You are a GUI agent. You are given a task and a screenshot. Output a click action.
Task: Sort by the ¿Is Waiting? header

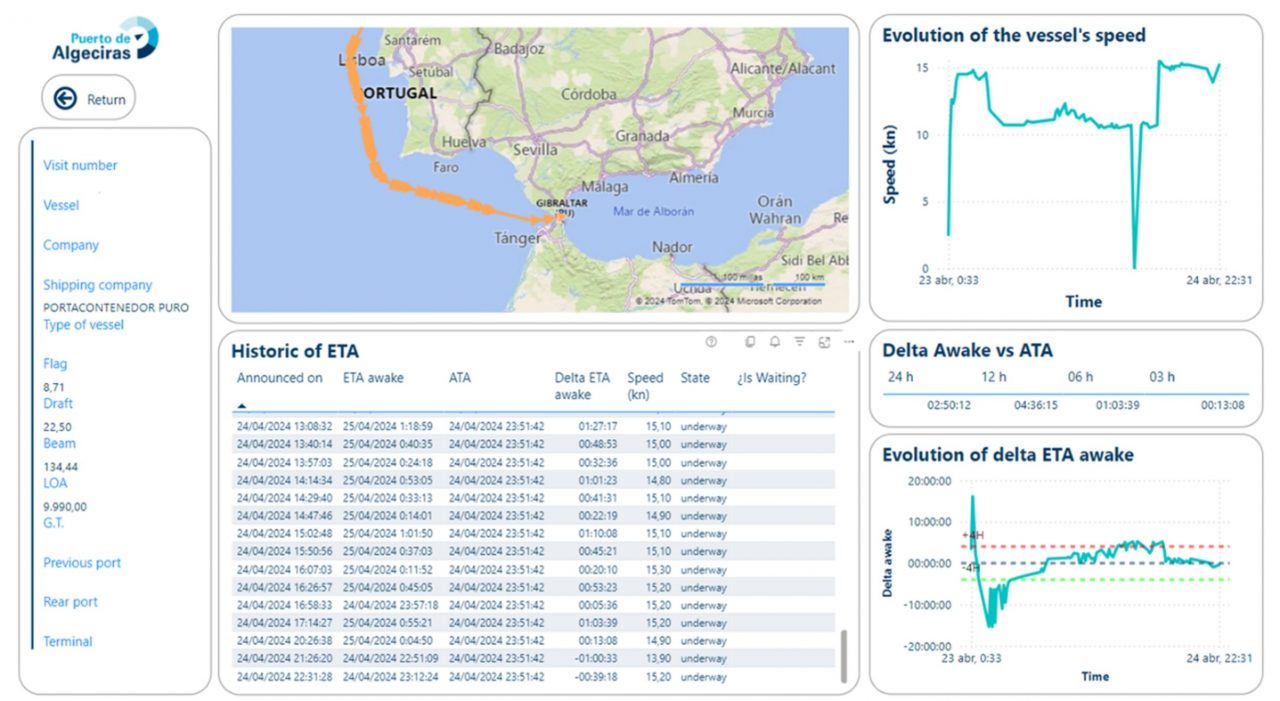pyautogui.click(x=771, y=378)
